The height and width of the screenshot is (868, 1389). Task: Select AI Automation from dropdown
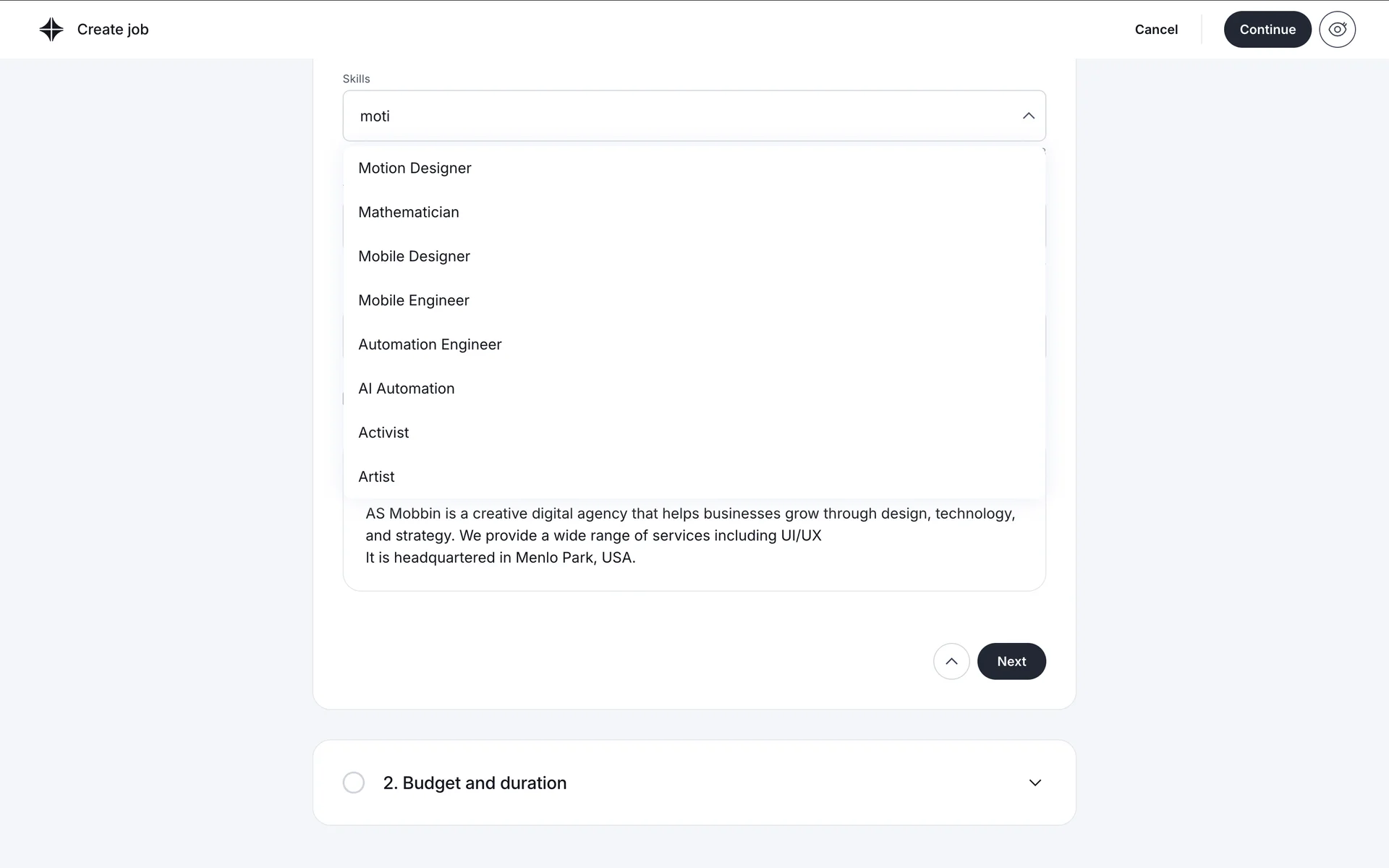click(407, 388)
